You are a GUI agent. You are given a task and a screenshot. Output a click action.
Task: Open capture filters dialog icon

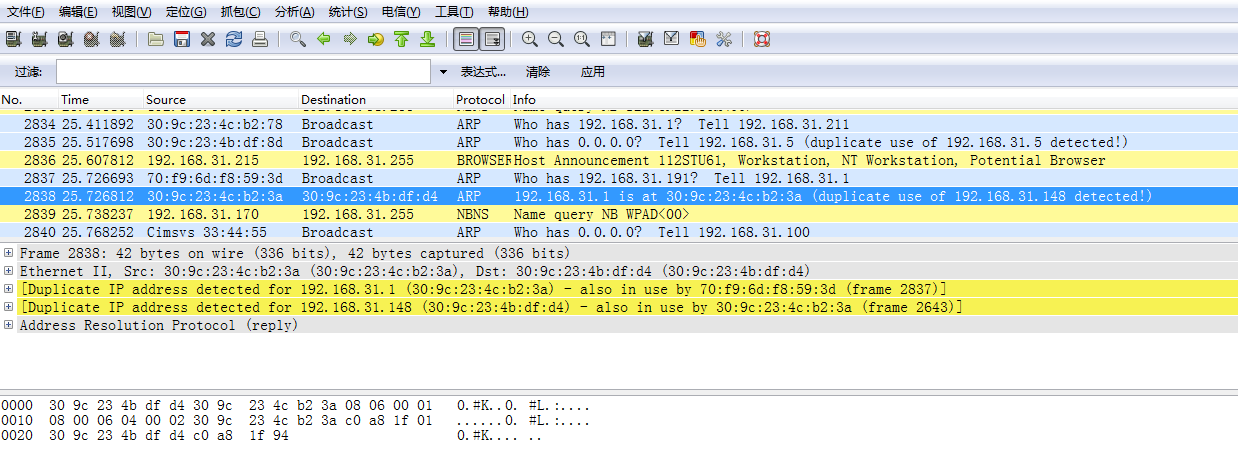pos(646,39)
